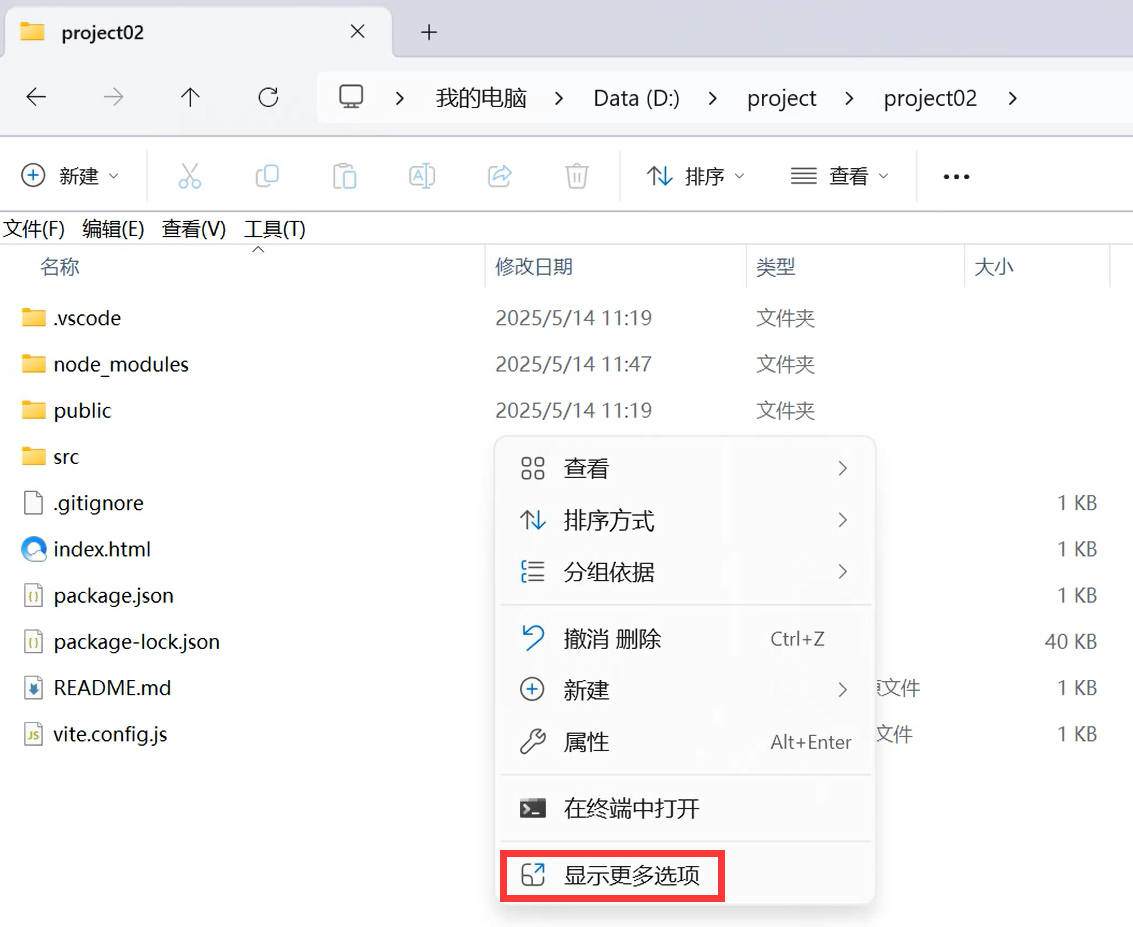Go forward with the right arrow

click(113, 97)
